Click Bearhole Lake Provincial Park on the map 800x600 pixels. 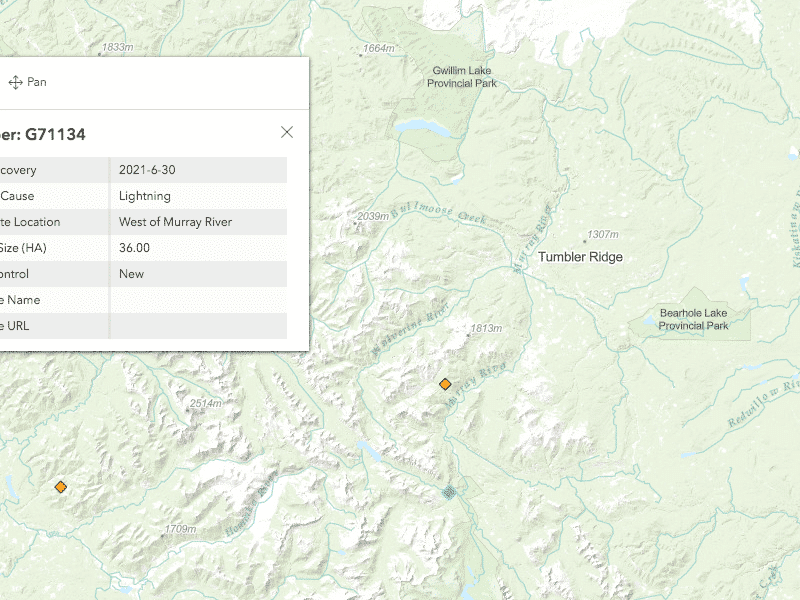[693, 319]
